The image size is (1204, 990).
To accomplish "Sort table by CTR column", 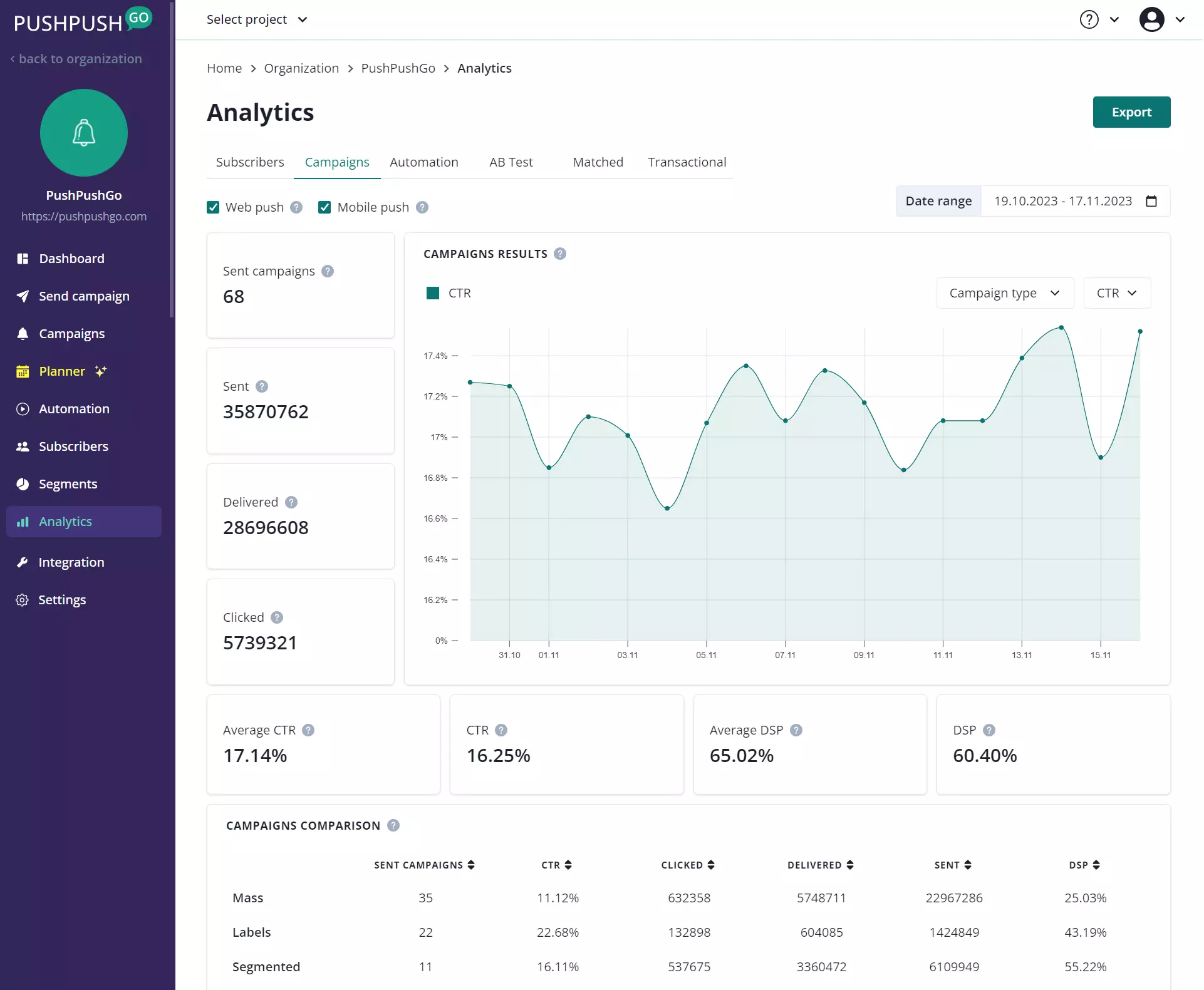I will 557,865.
